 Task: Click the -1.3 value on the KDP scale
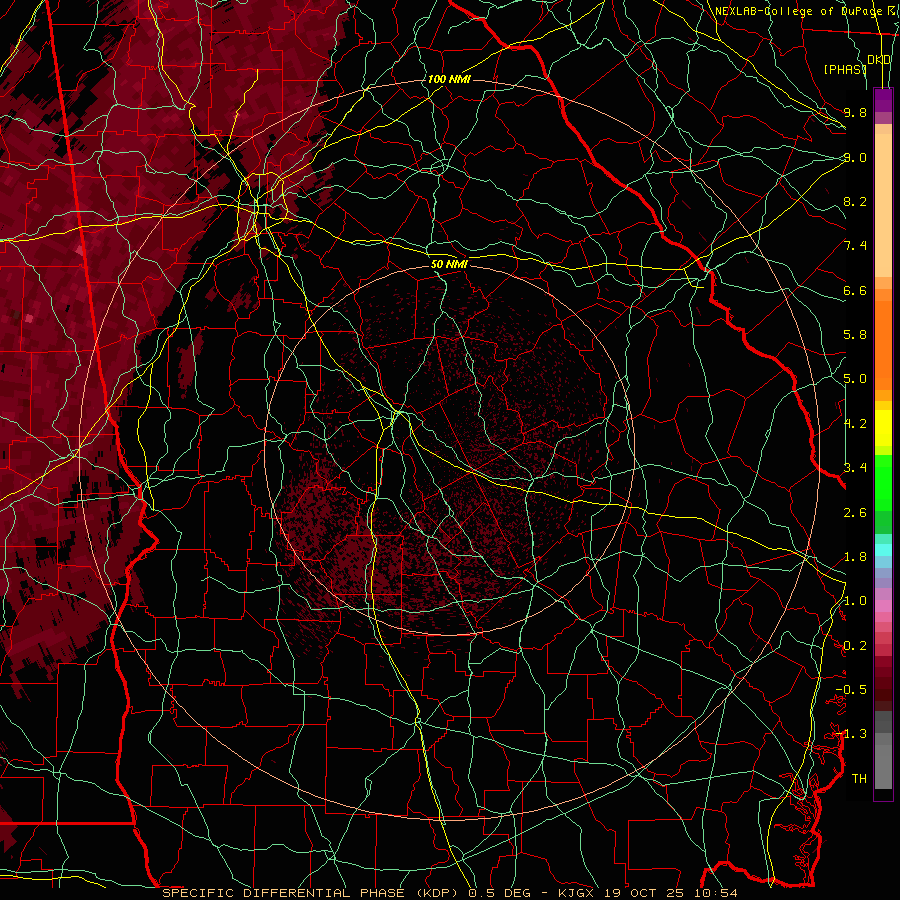(851, 734)
